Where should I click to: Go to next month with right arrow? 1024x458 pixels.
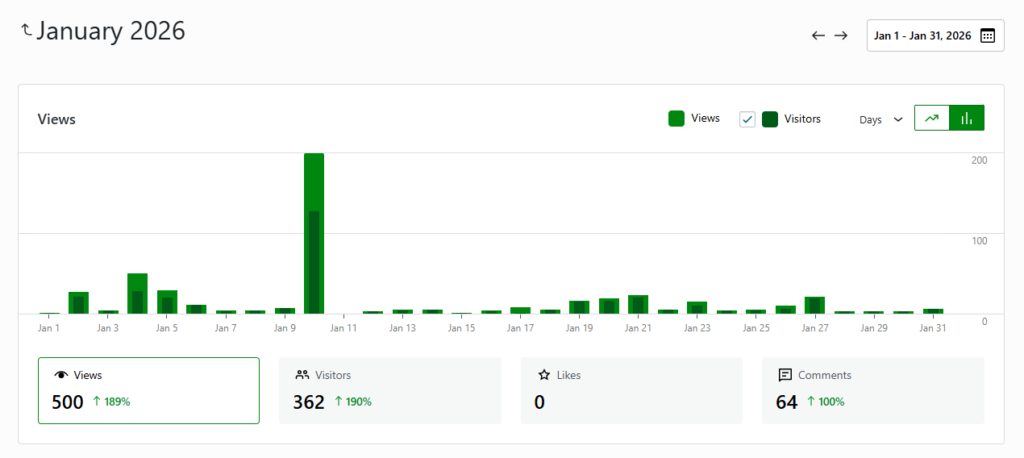(x=841, y=35)
